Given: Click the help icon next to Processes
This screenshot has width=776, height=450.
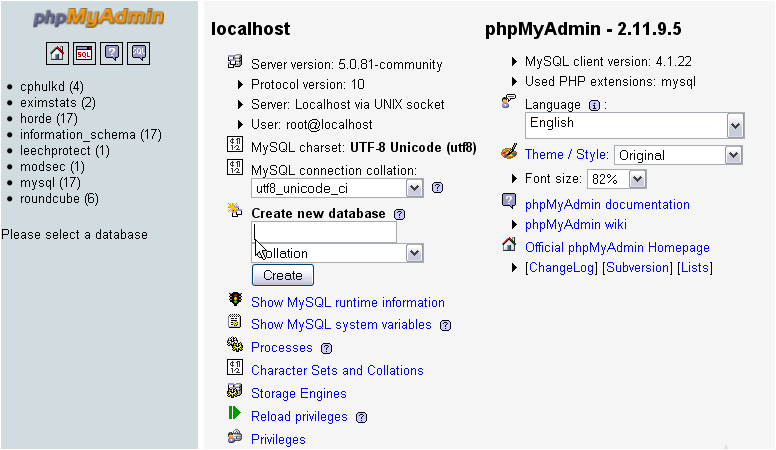Looking at the screenshot, I should [x=327, y=349].
